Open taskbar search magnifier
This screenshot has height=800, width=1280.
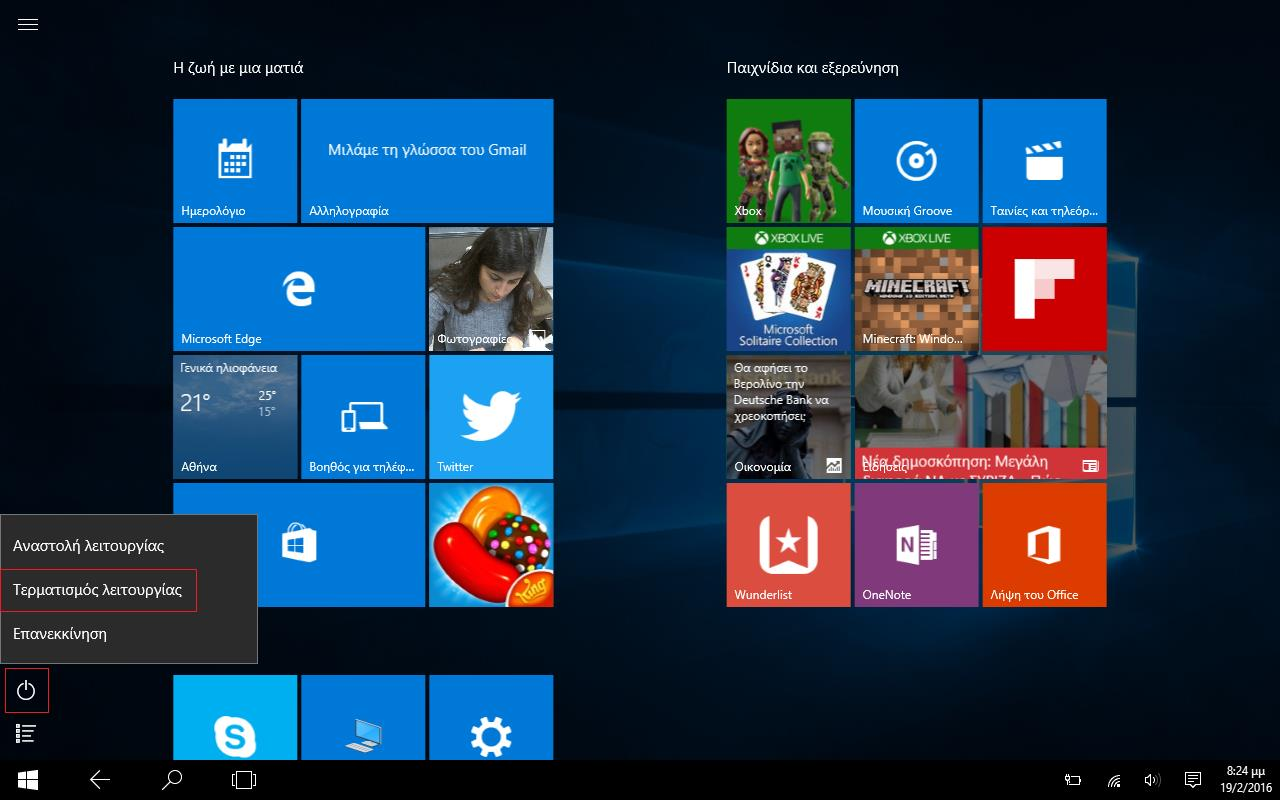[172, 780]
